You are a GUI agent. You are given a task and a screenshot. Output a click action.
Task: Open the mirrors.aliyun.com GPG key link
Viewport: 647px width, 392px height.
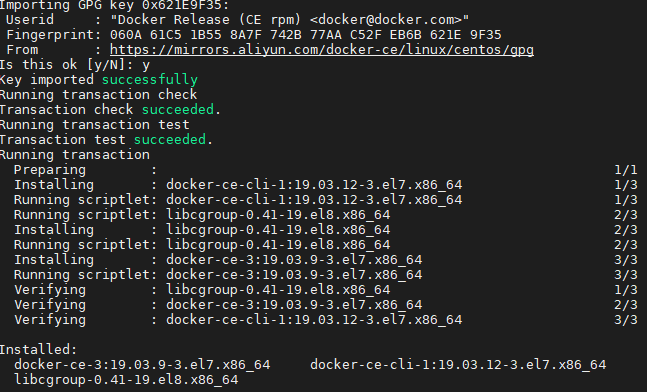click(x=322, y=50)
